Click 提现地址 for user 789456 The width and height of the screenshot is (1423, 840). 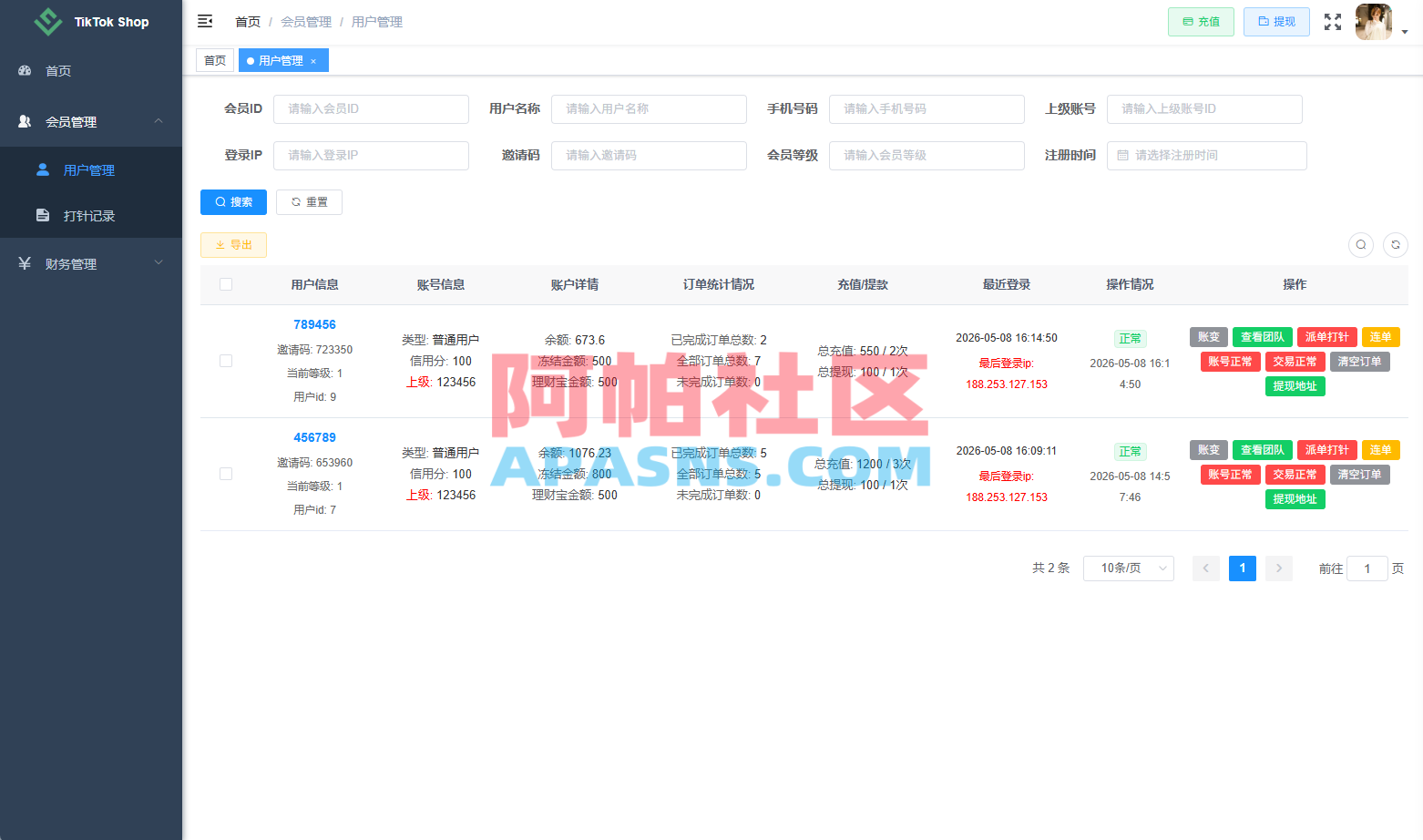(1295, 386)
